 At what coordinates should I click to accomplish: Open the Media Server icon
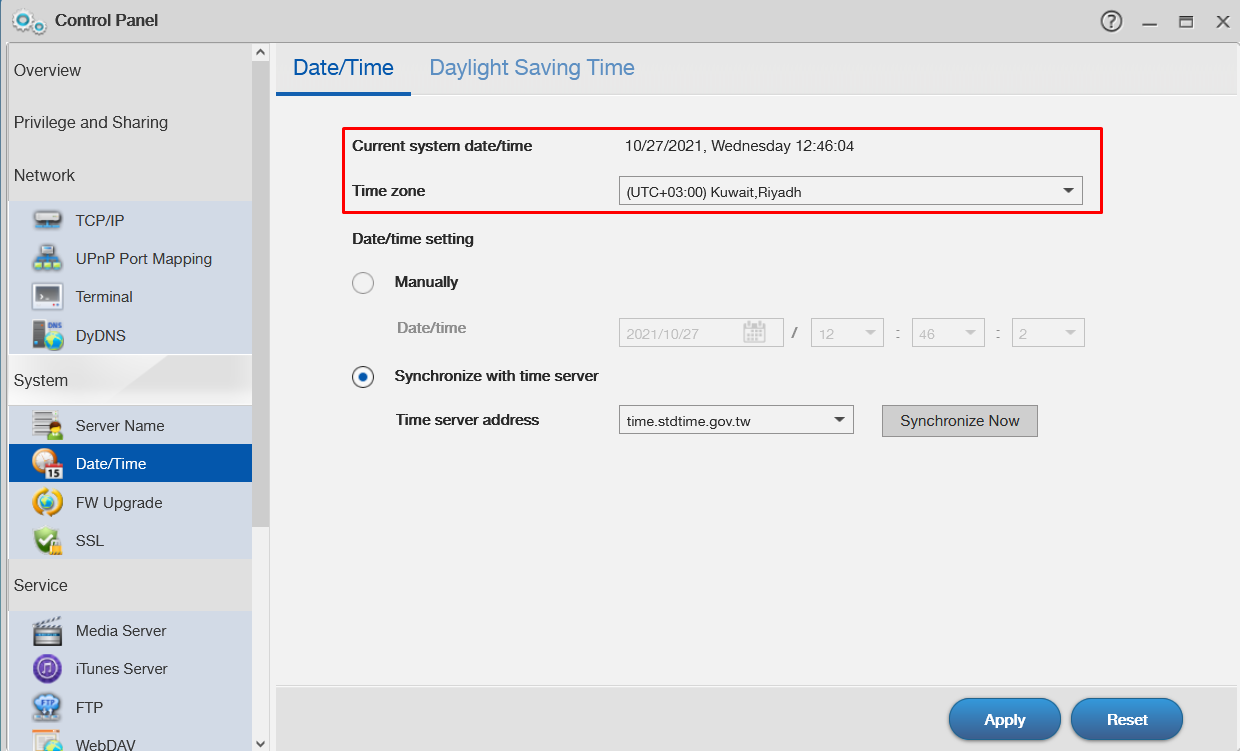(x=48, y=630)
